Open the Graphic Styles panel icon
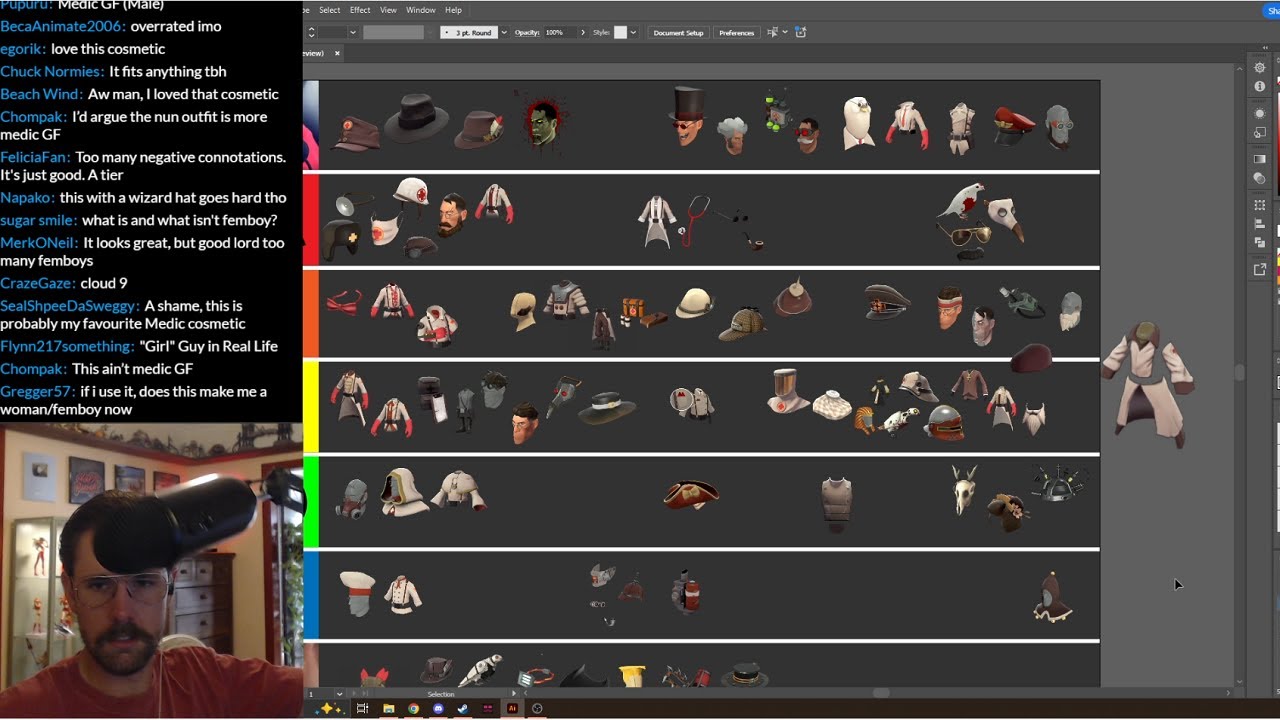The image size is (1280, 720). [x=1259, y=133]
